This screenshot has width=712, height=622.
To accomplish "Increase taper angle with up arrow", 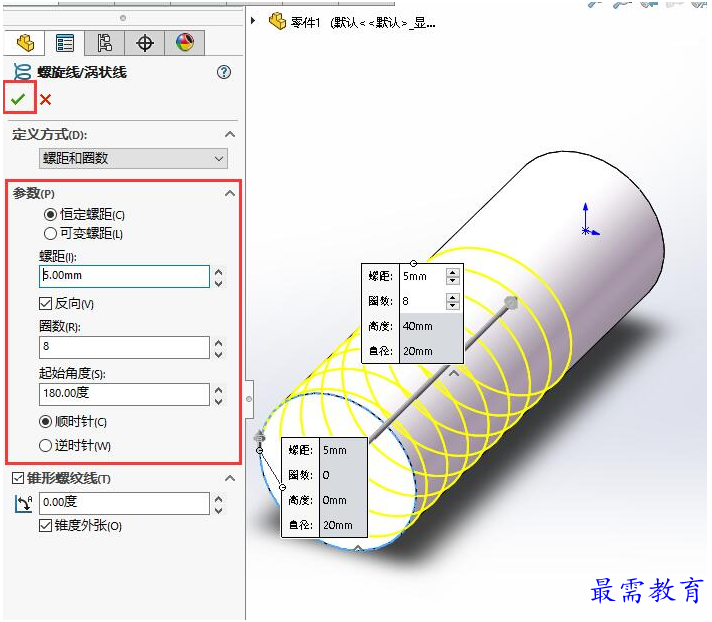I will 219,499.
